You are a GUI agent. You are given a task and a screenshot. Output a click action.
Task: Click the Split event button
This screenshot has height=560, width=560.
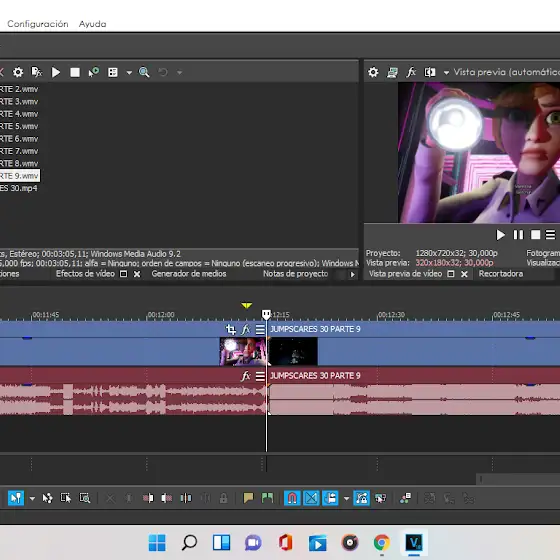pos(186,498)
